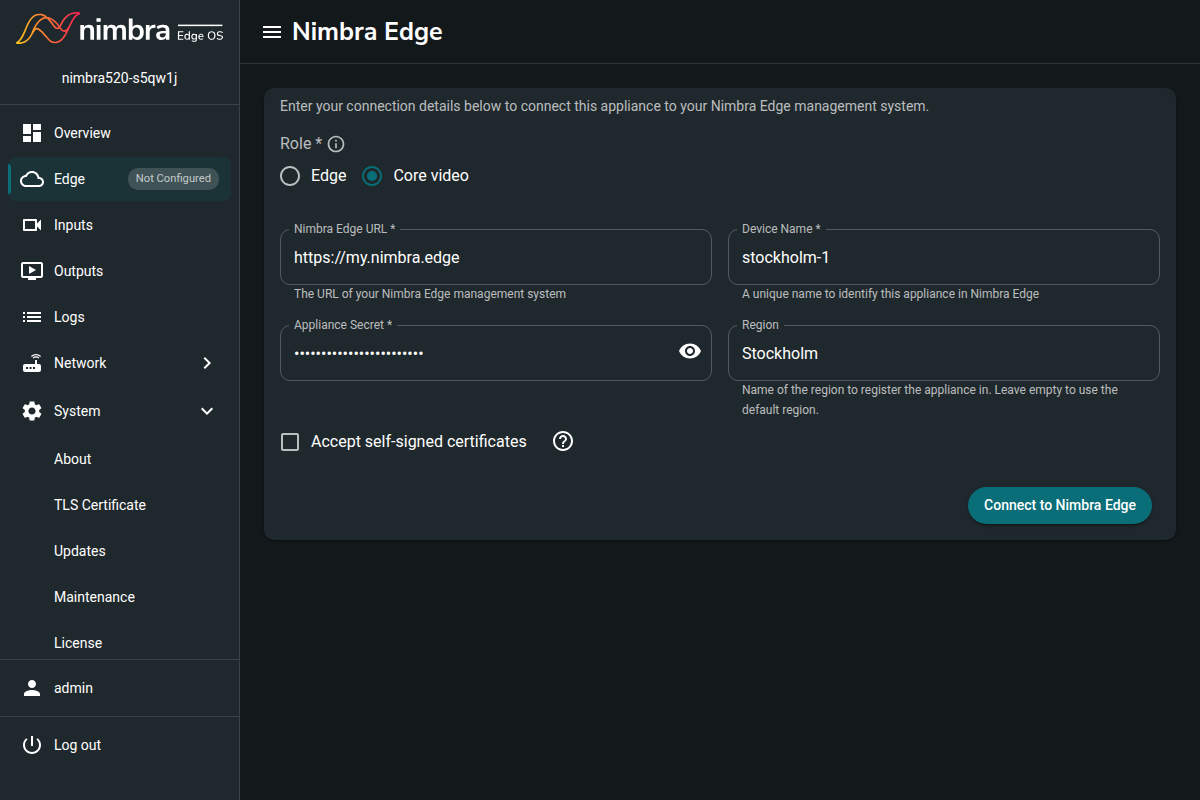Click the Logs list icon
Viewport: 1200px width, 800px height.
click(32, 317)
